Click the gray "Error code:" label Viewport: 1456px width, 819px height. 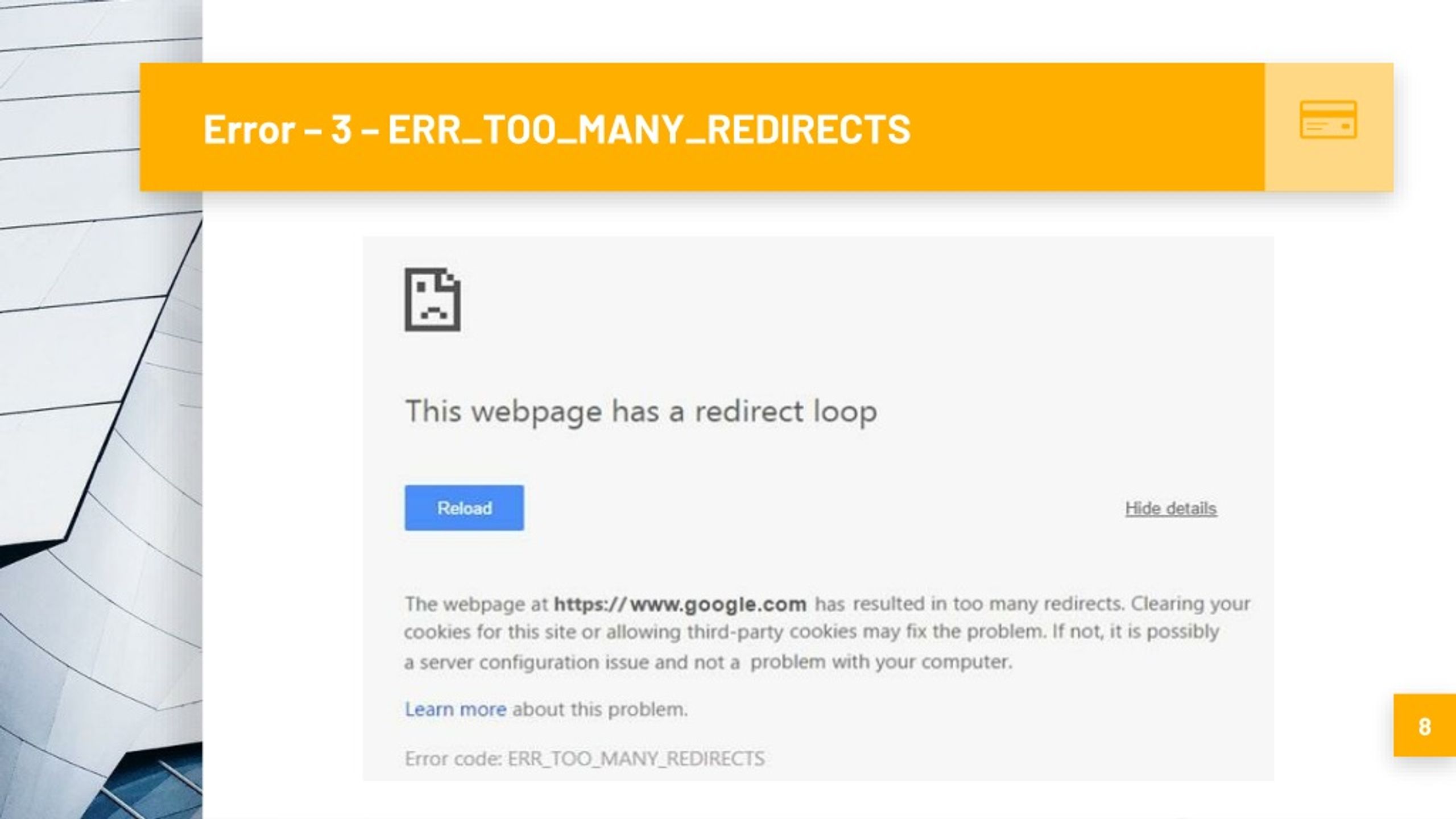pyautogui.click(x=453, y=758)
